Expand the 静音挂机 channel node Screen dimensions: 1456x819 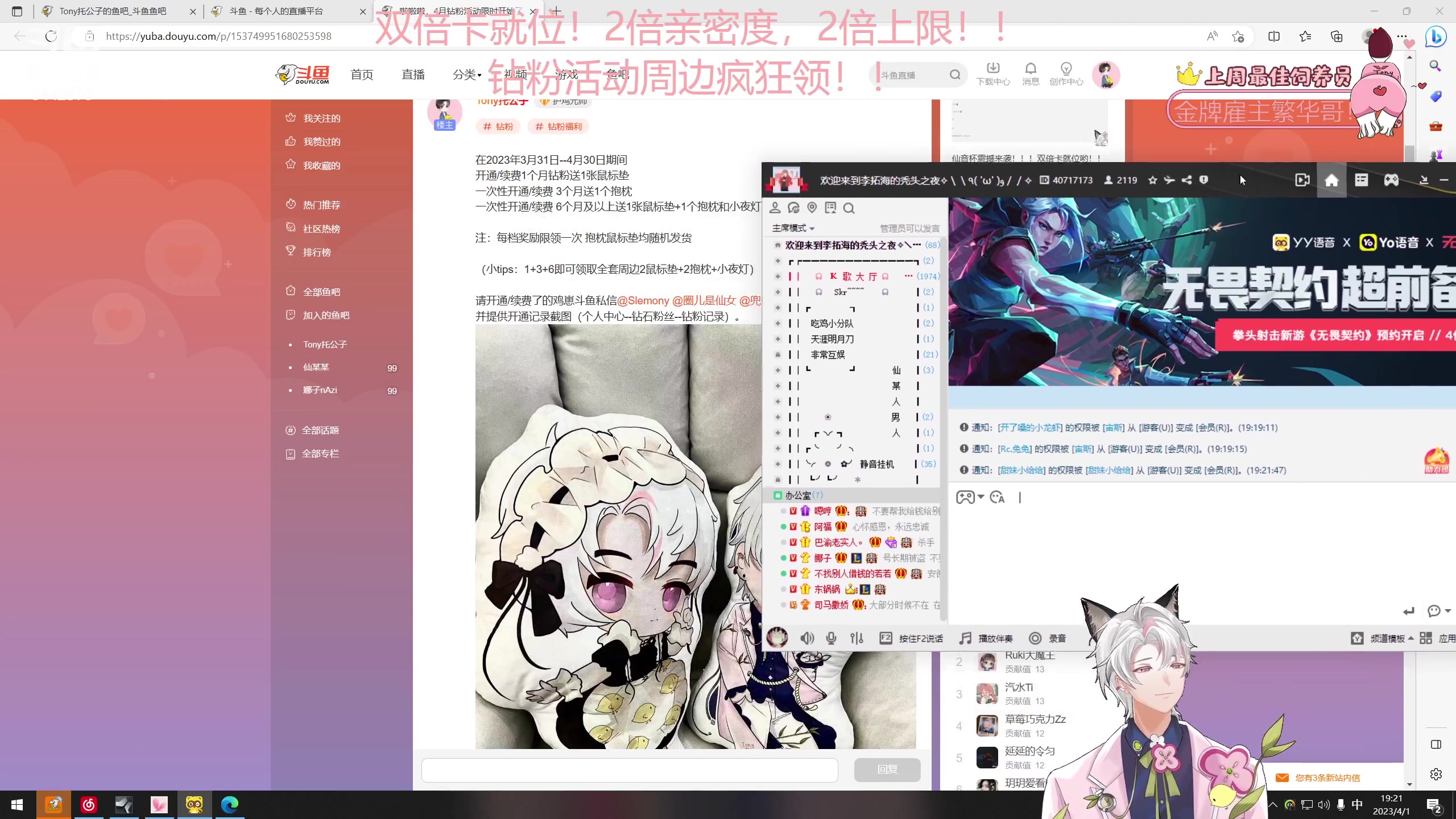(x=777, y=464)
